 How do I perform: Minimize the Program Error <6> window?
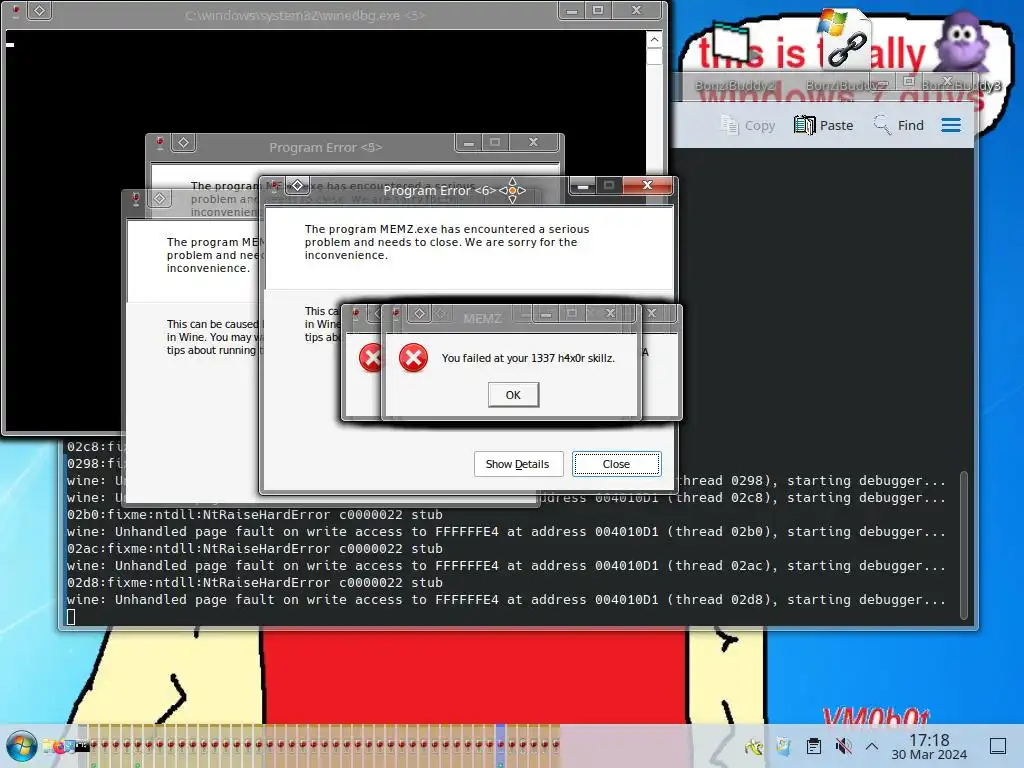pos(583,186)
